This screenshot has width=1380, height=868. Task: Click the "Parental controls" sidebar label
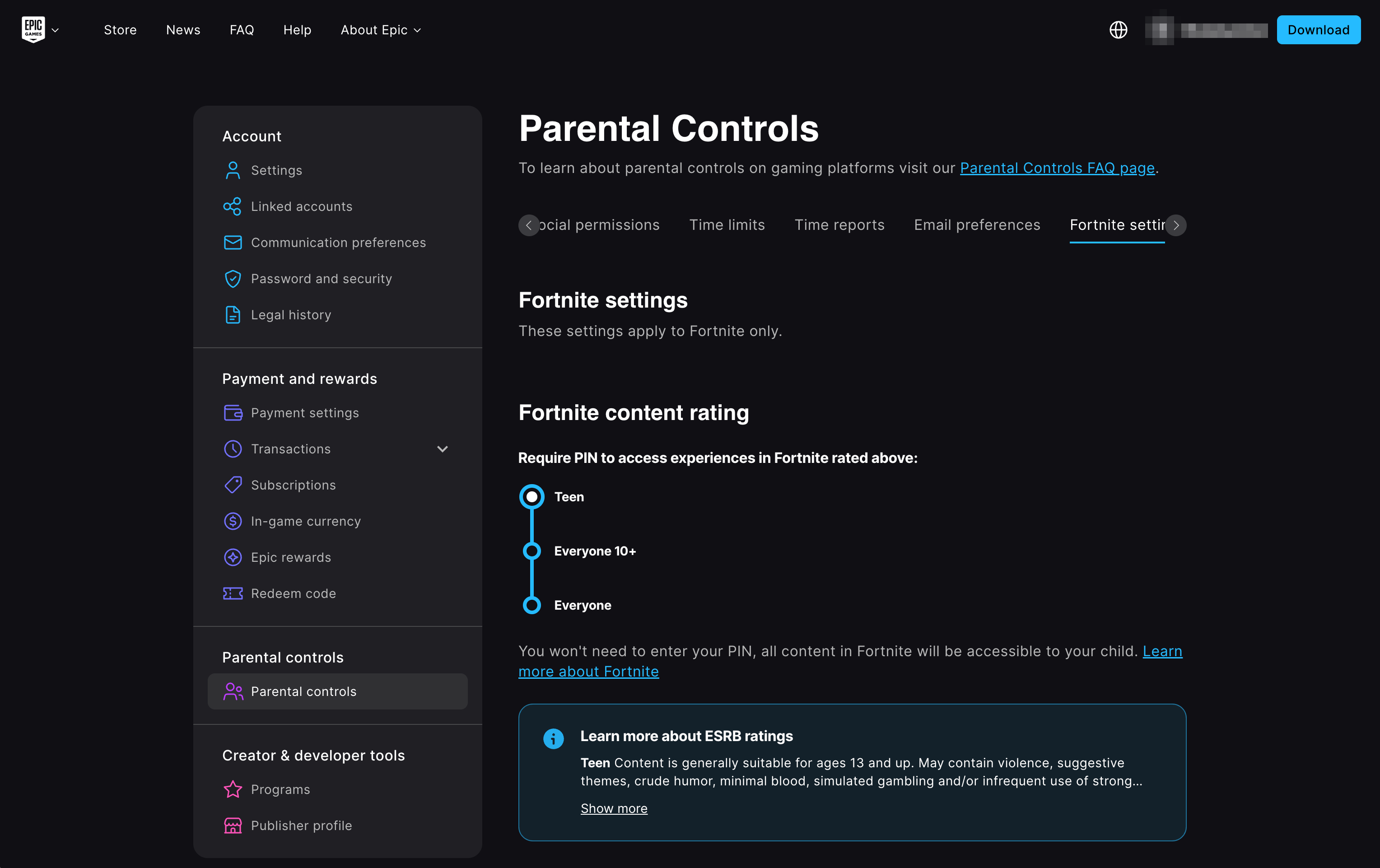point(304,691)
